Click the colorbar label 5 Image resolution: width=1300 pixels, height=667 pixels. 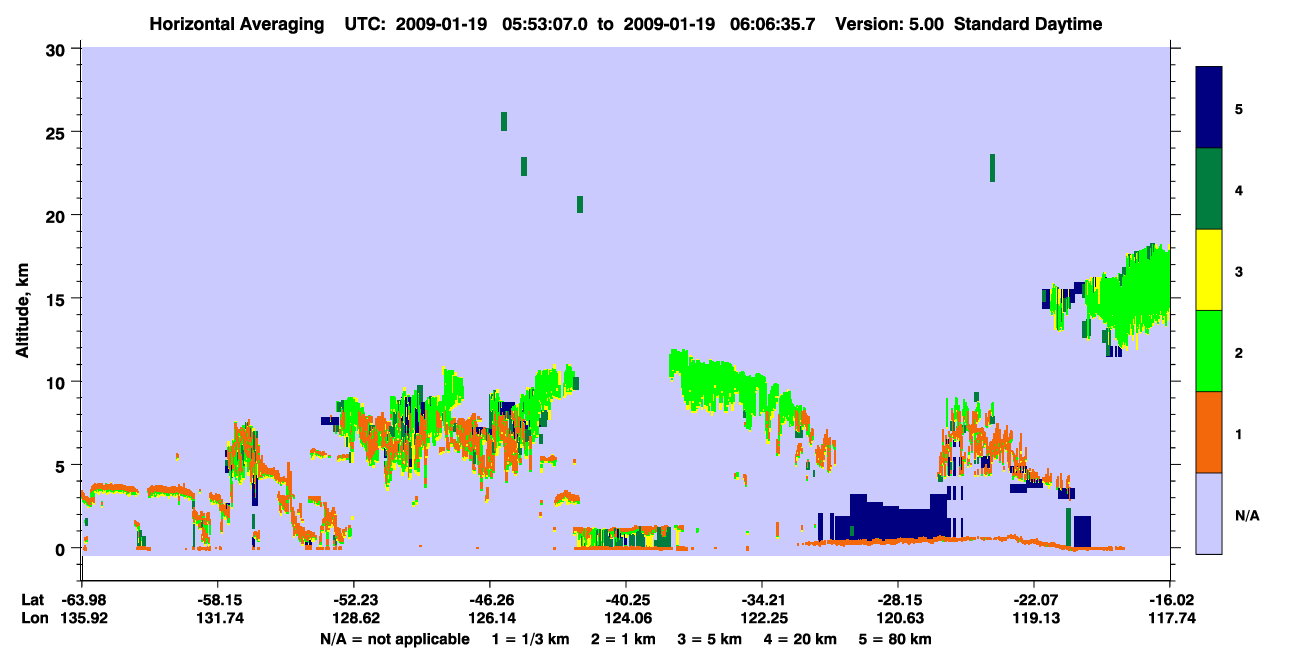tap(1239, 108)
